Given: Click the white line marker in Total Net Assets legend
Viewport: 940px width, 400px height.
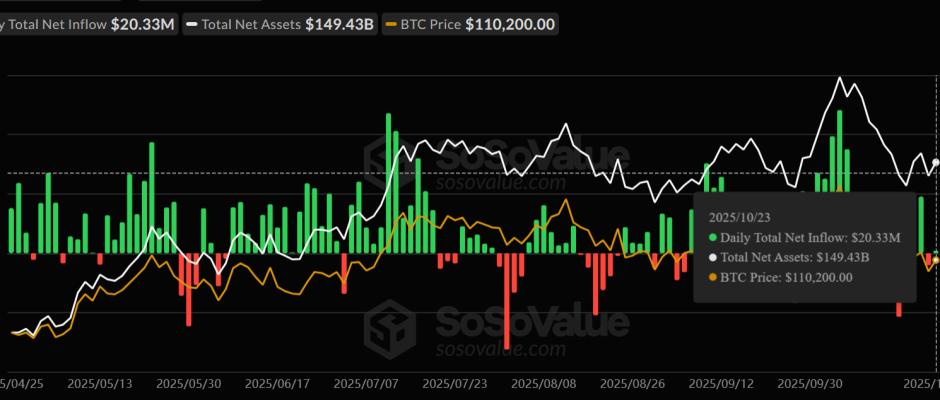Looking at the screenshot, I should pos(194,24).
